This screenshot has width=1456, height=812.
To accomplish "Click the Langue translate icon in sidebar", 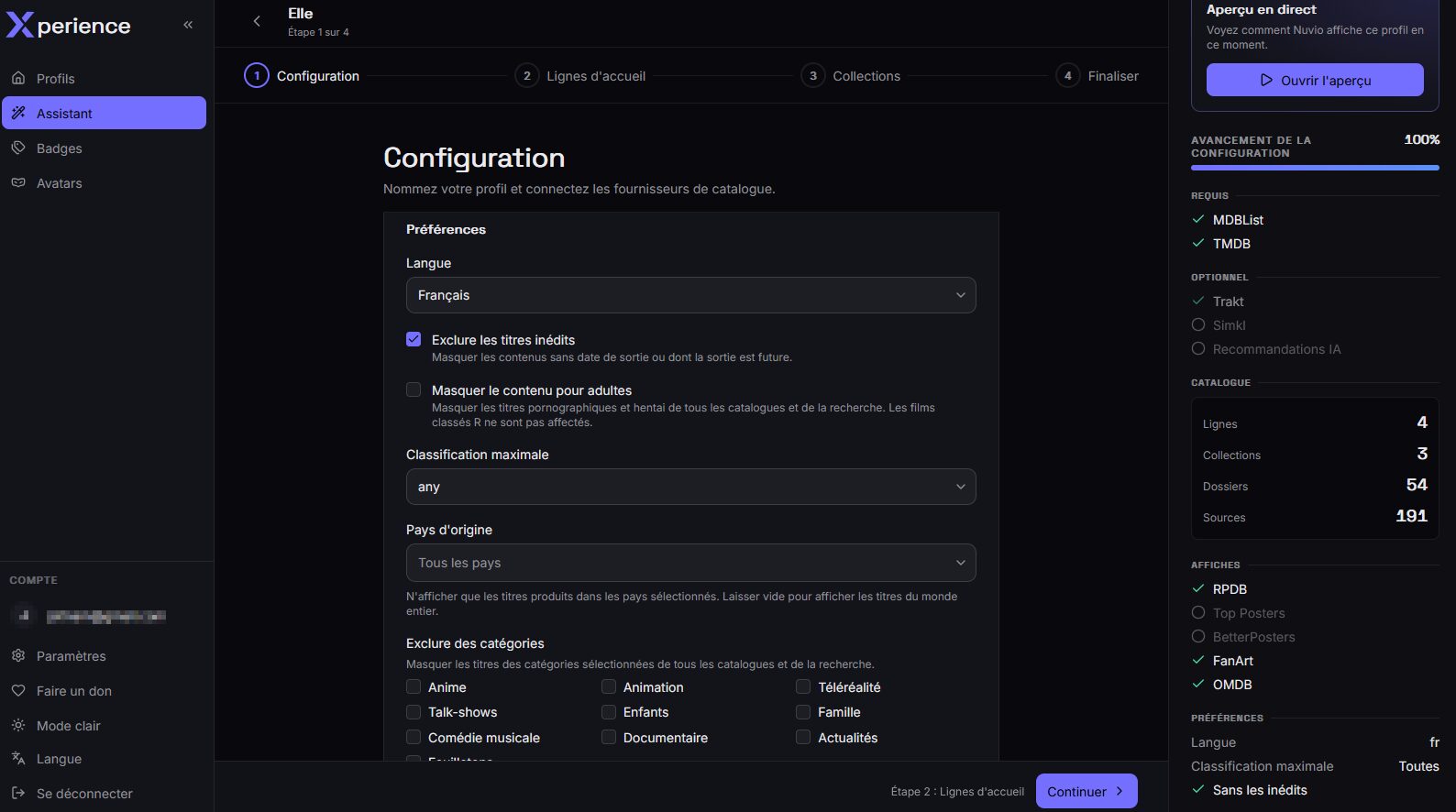I will (x=18, y=758).
